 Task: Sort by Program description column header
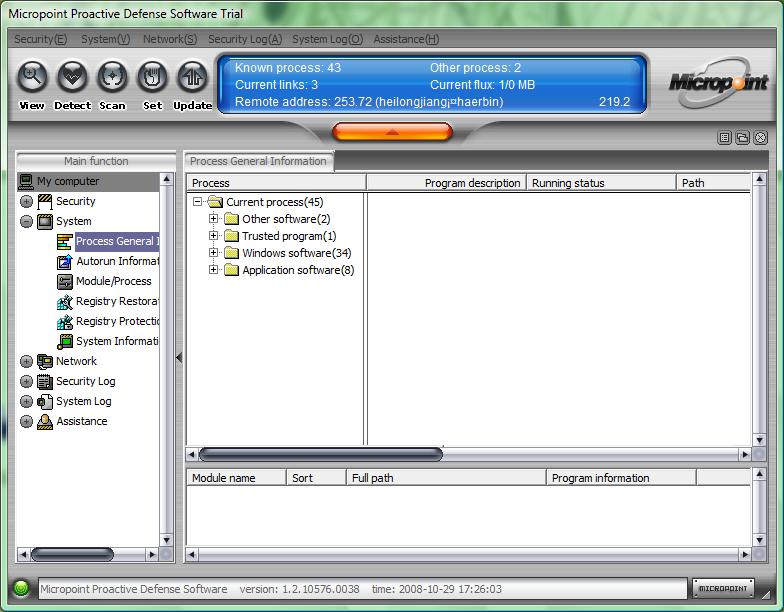coord(446,183)
